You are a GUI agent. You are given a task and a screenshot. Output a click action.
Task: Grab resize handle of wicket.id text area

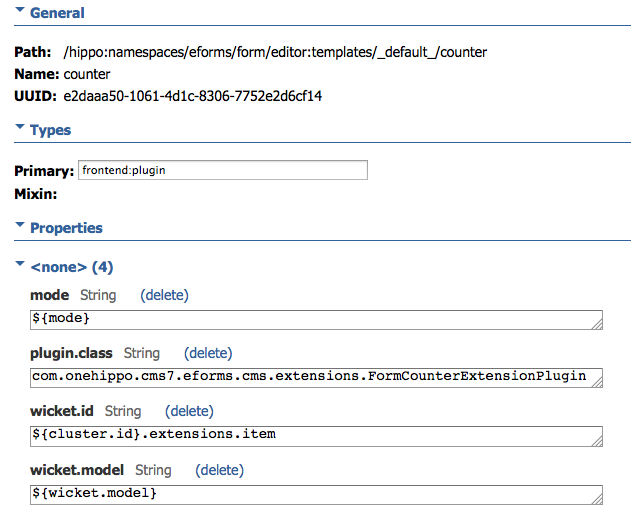click(x=597, y=441)
